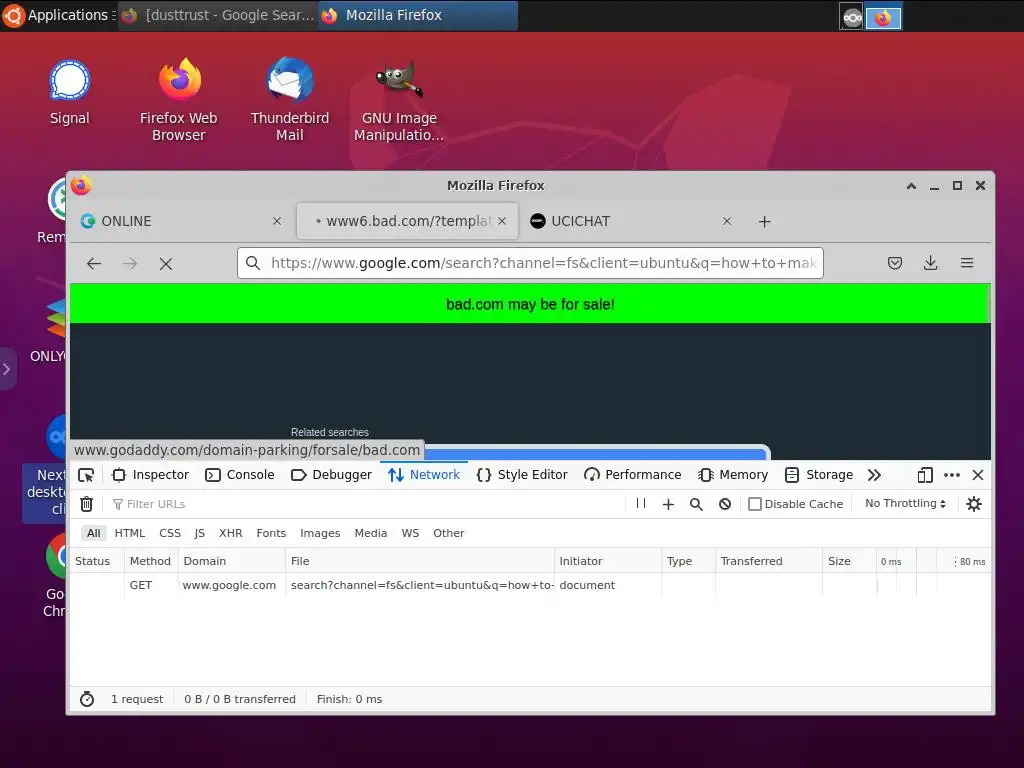Viewport: 1024px width, 768px height.
Task: Start performance analysis stopwatch icon
Action: point(87,699)
